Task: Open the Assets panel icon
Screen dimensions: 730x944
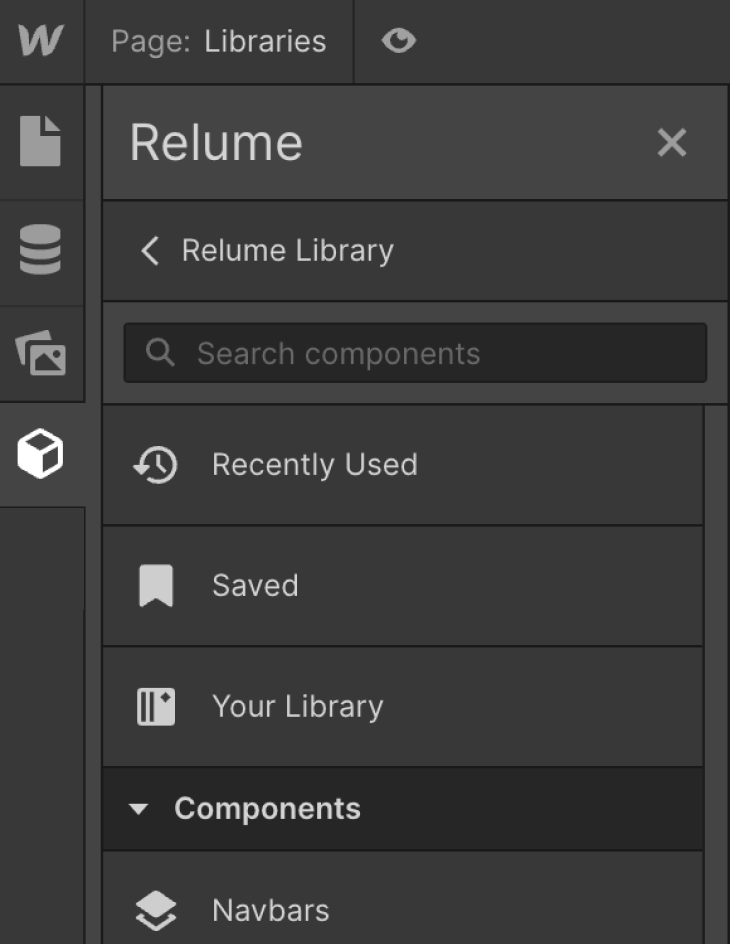Action: pos(41,353)
